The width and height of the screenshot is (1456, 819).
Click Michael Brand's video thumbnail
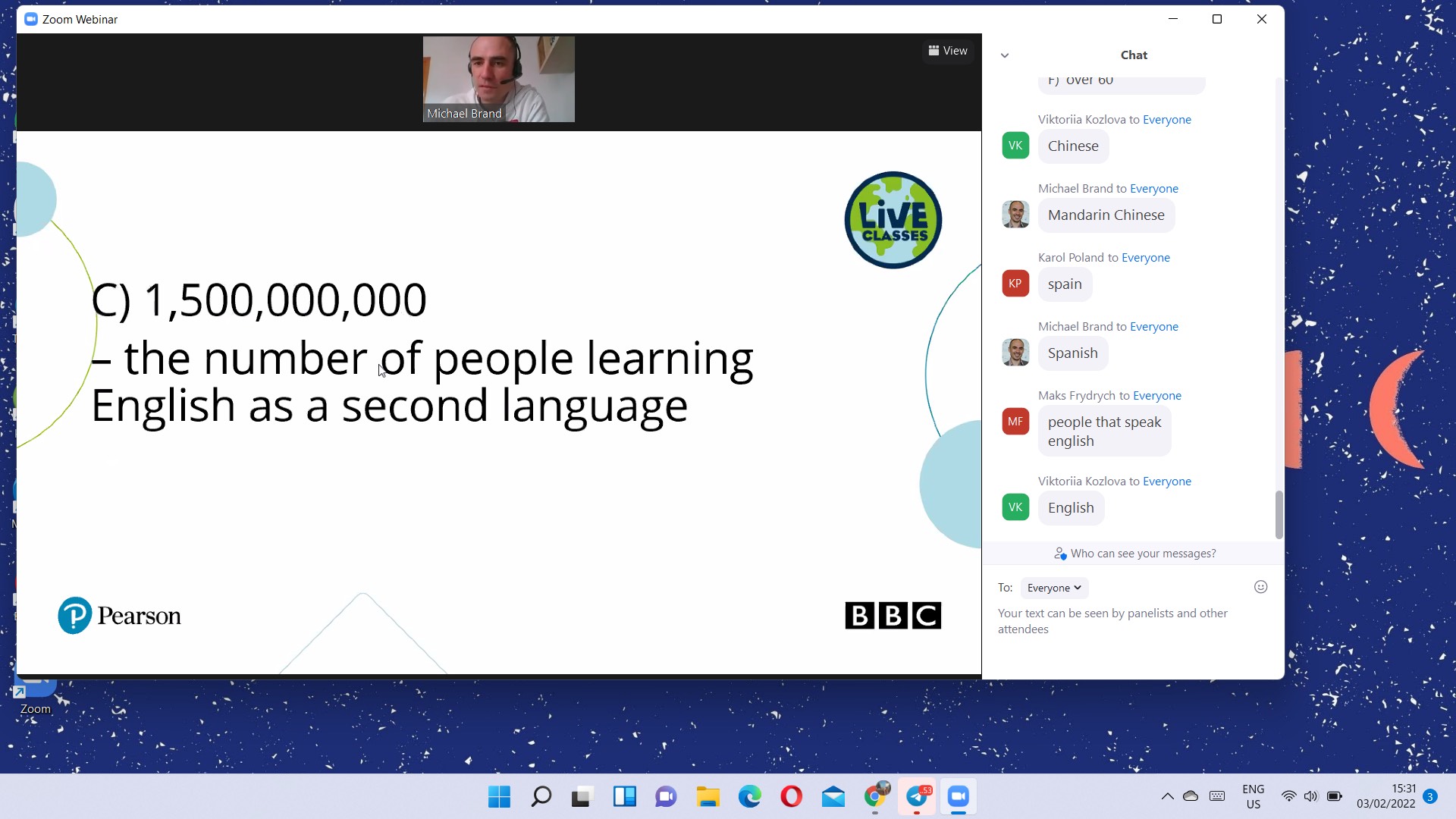point(498,79)
